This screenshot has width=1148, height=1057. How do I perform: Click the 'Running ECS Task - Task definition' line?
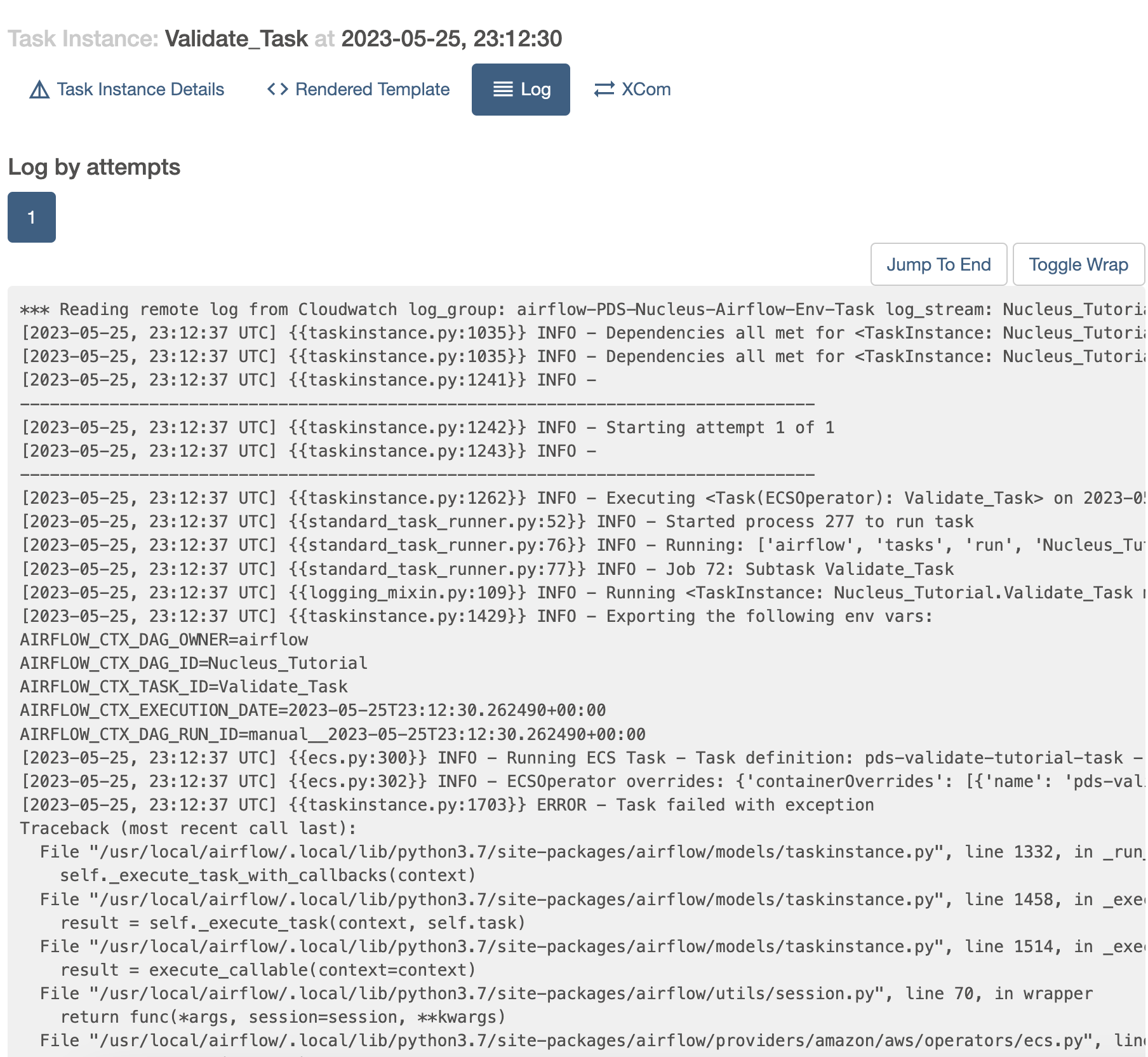(x=582, y=758)
